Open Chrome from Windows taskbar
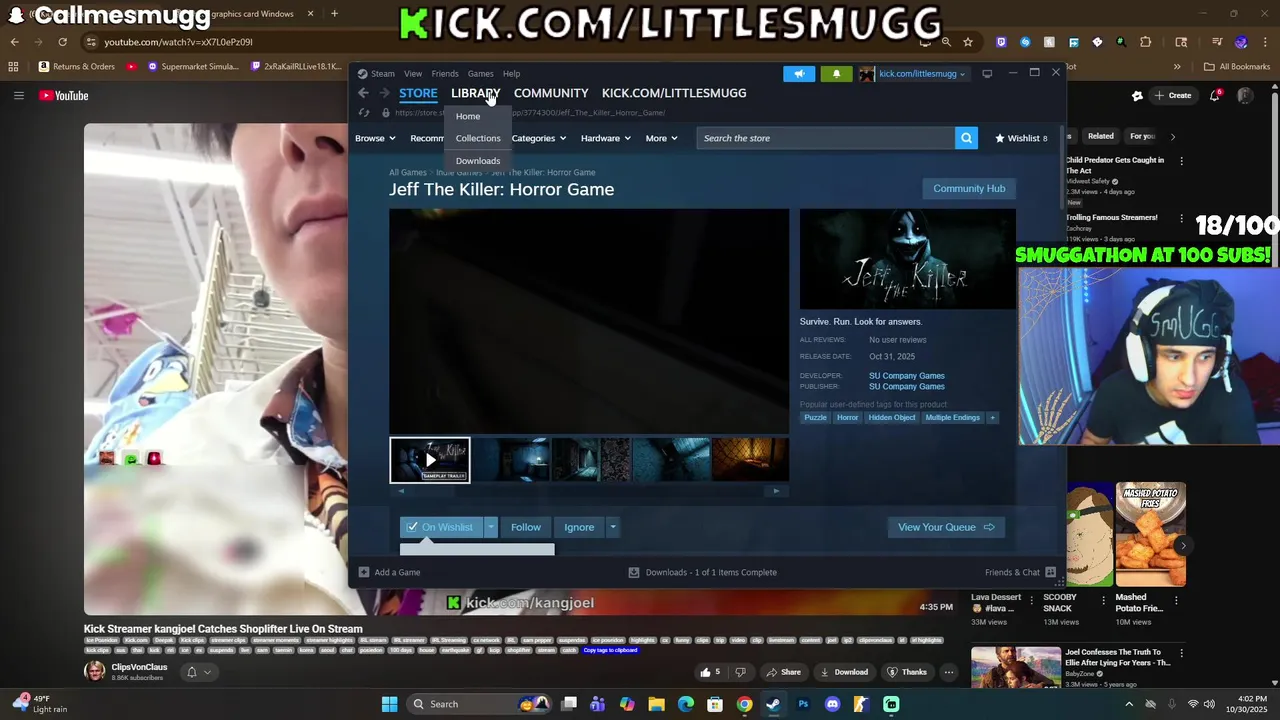 coord(744,704)
